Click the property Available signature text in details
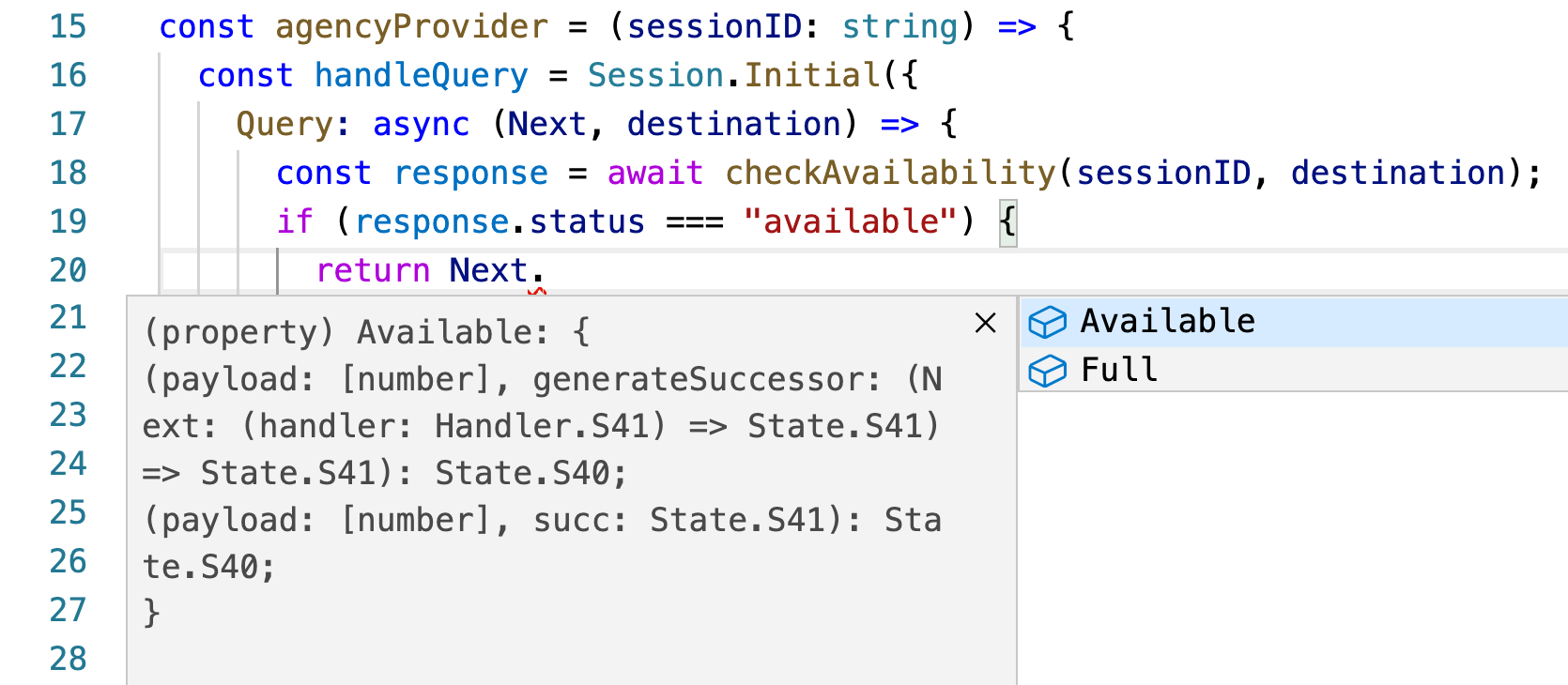This screenshot has height=685, width=1568. (x=366, y=332)
